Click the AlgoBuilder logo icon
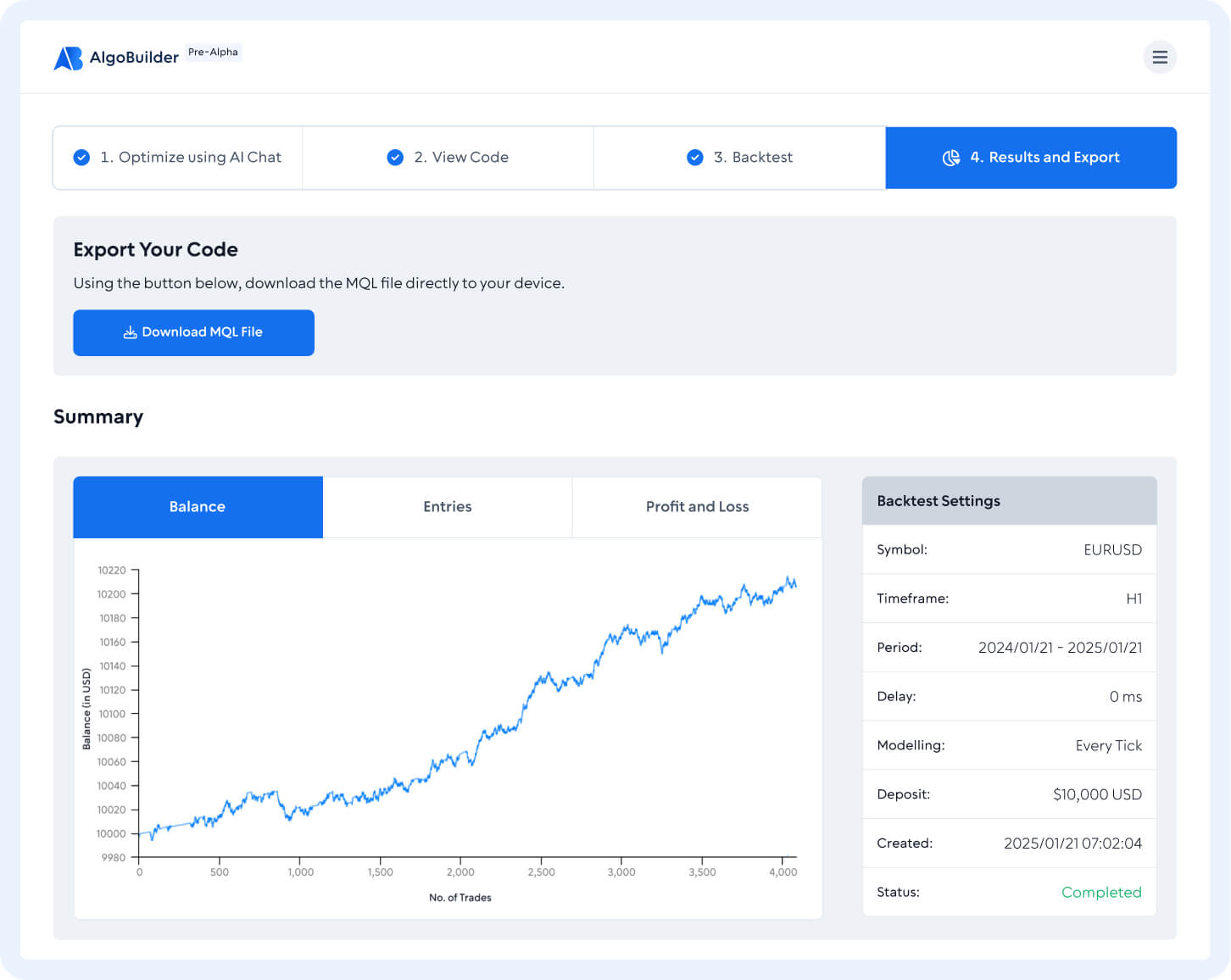The width and height of the screenshot is (1231, 980). coord(67,57)
